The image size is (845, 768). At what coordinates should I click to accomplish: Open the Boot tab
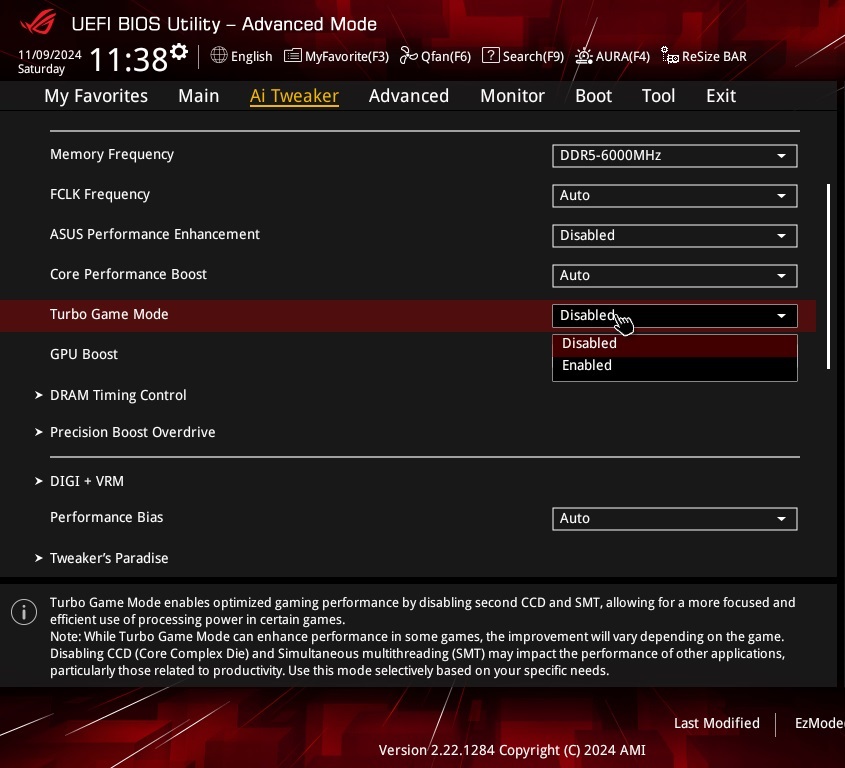pyautogui.click(x=593, y=95)
